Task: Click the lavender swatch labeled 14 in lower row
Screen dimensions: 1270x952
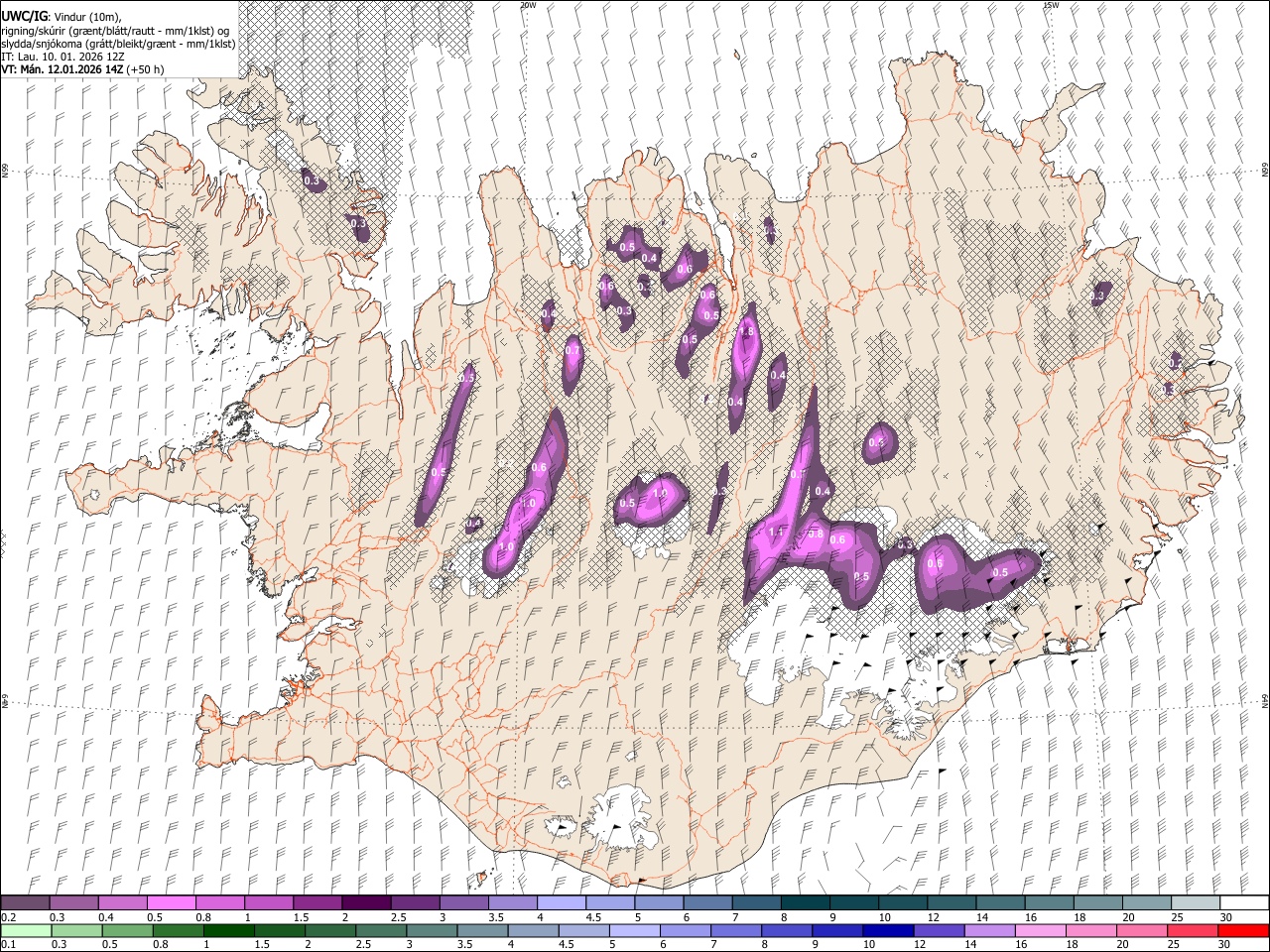Action: pyautogui.click(x=990, y=930)
